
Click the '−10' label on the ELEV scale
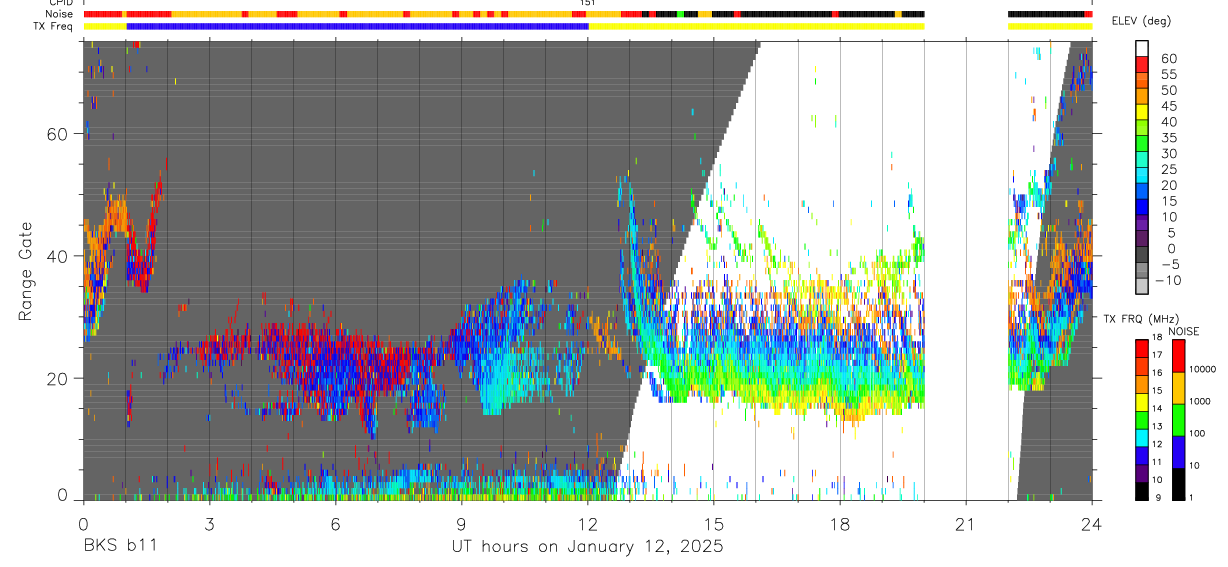(1169, 280)
